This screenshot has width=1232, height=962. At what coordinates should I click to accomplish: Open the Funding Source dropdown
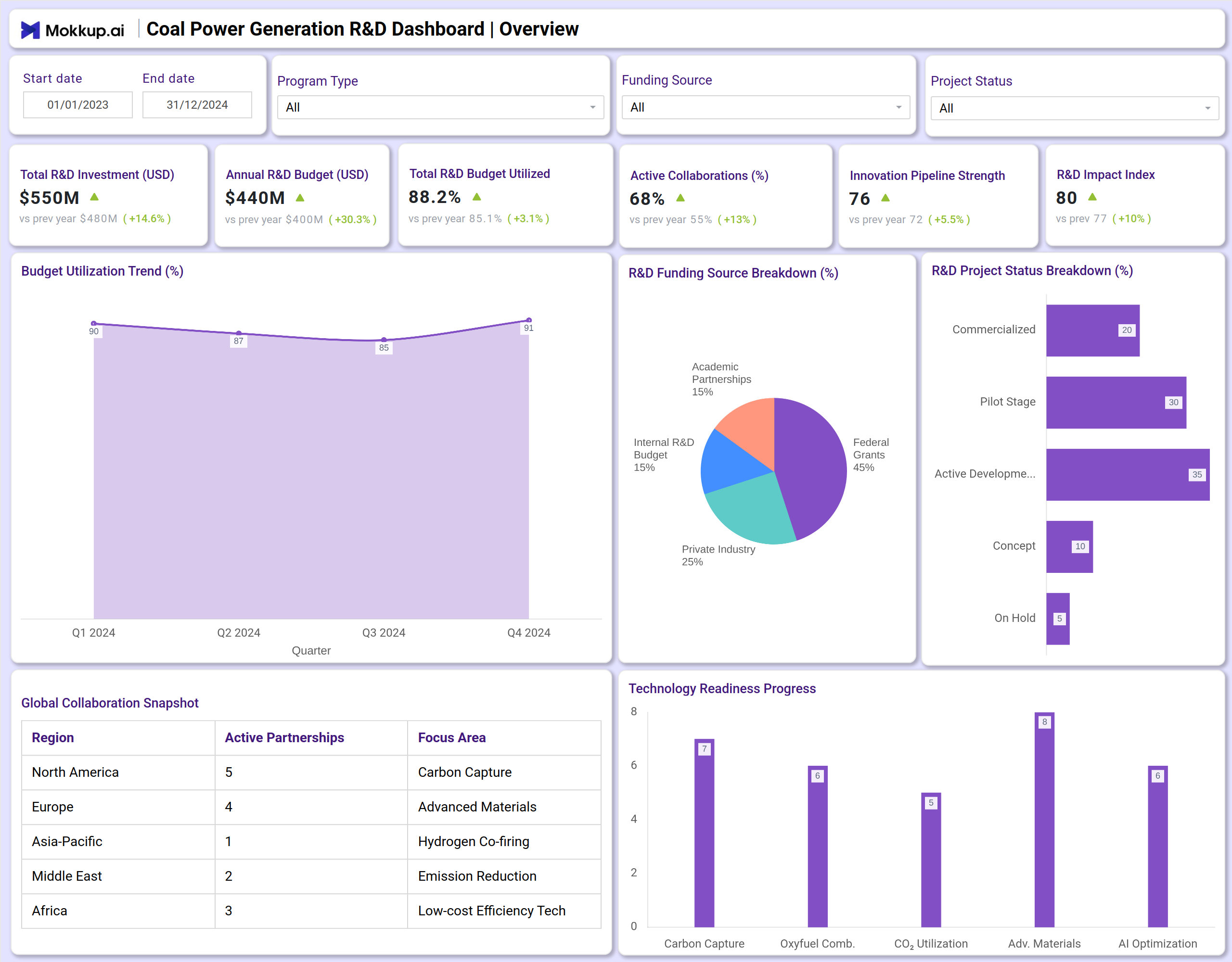tap(766, 107)
